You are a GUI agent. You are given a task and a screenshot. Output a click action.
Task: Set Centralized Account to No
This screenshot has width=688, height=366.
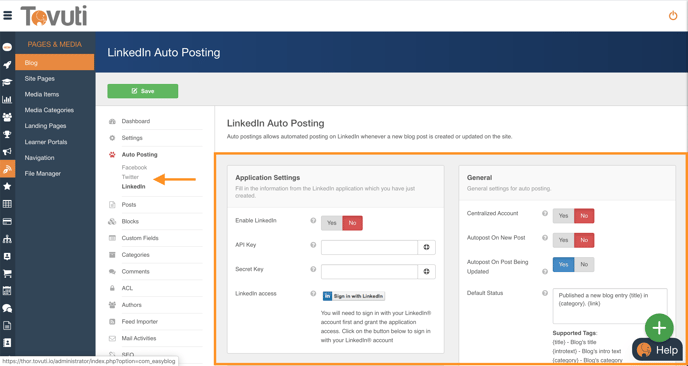pos(584,216)
